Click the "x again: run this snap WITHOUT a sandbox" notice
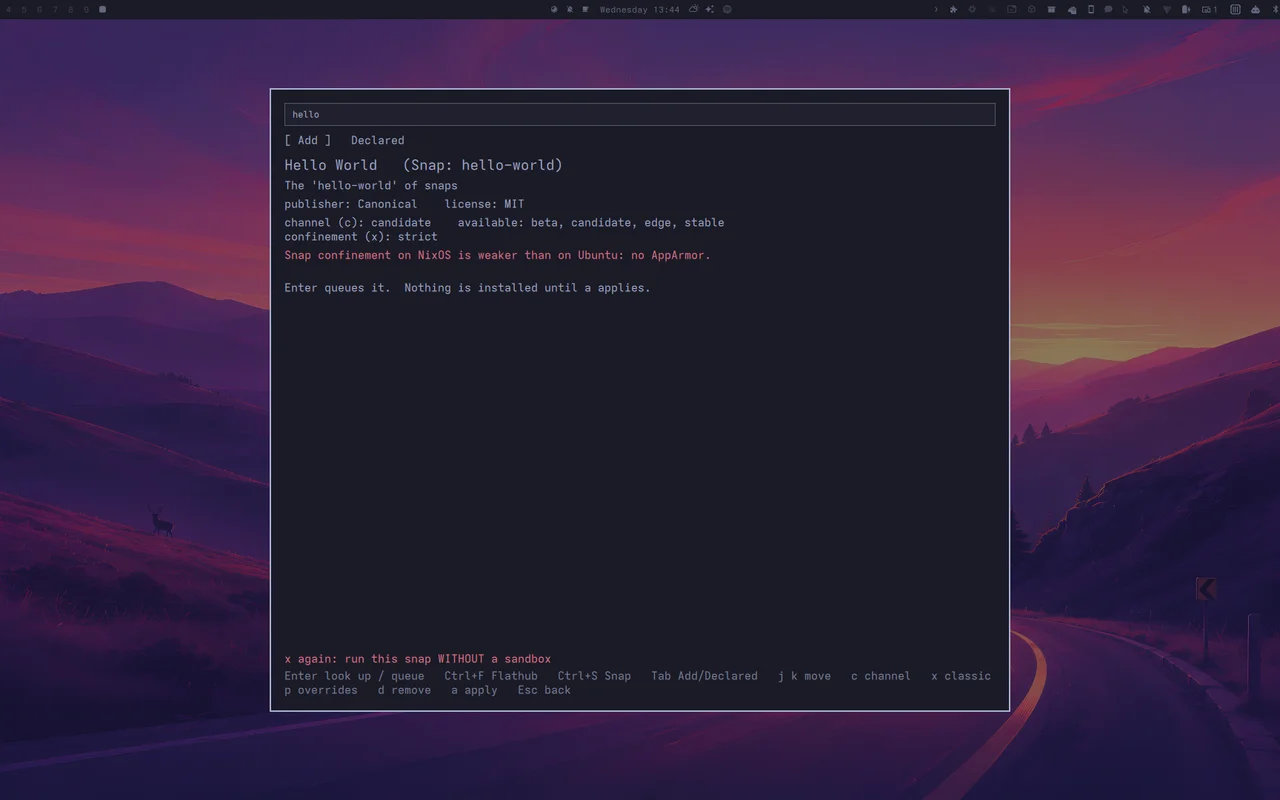 [418, 659]
